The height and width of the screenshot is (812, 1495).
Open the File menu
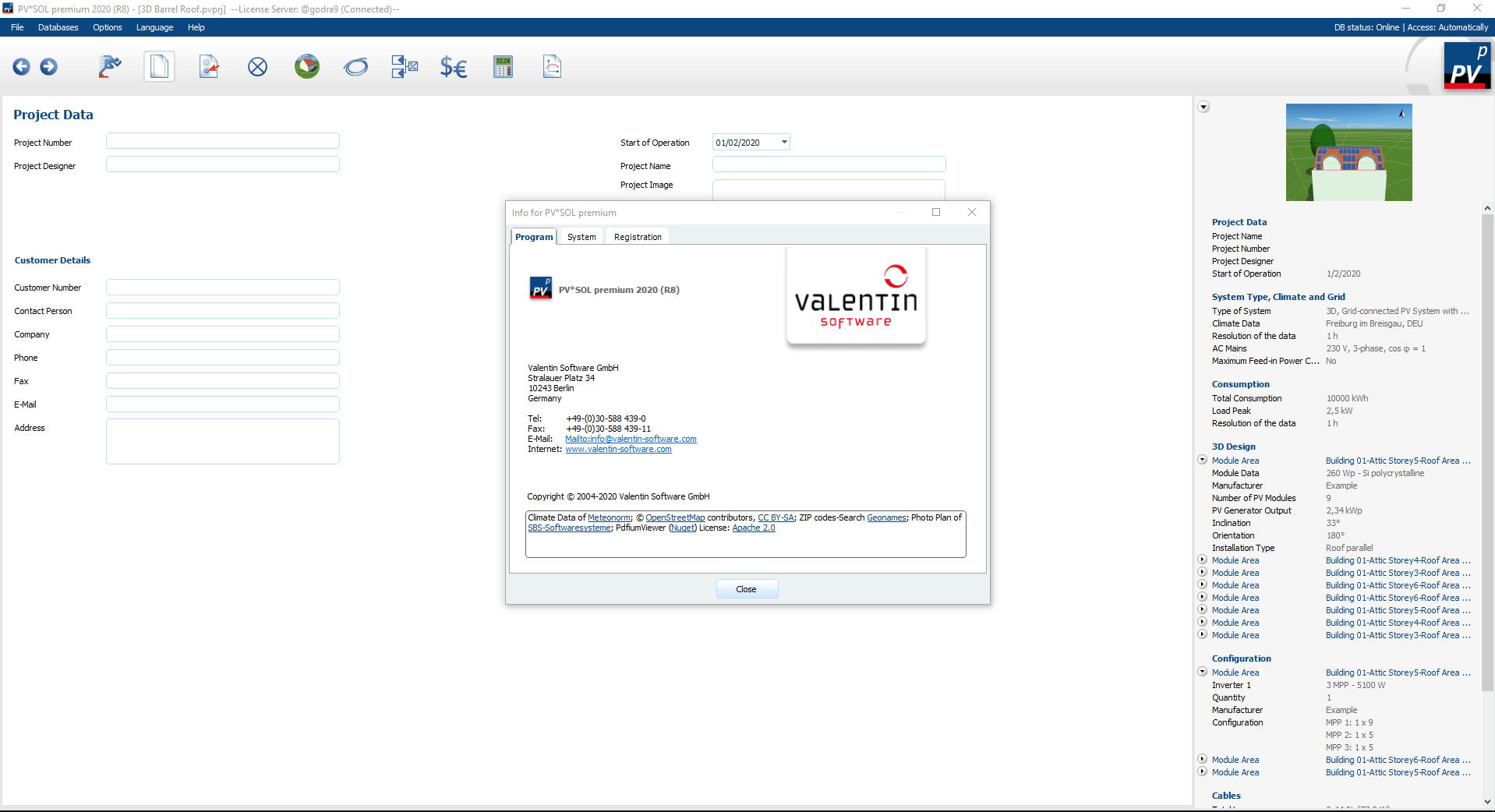pos(17,27)
